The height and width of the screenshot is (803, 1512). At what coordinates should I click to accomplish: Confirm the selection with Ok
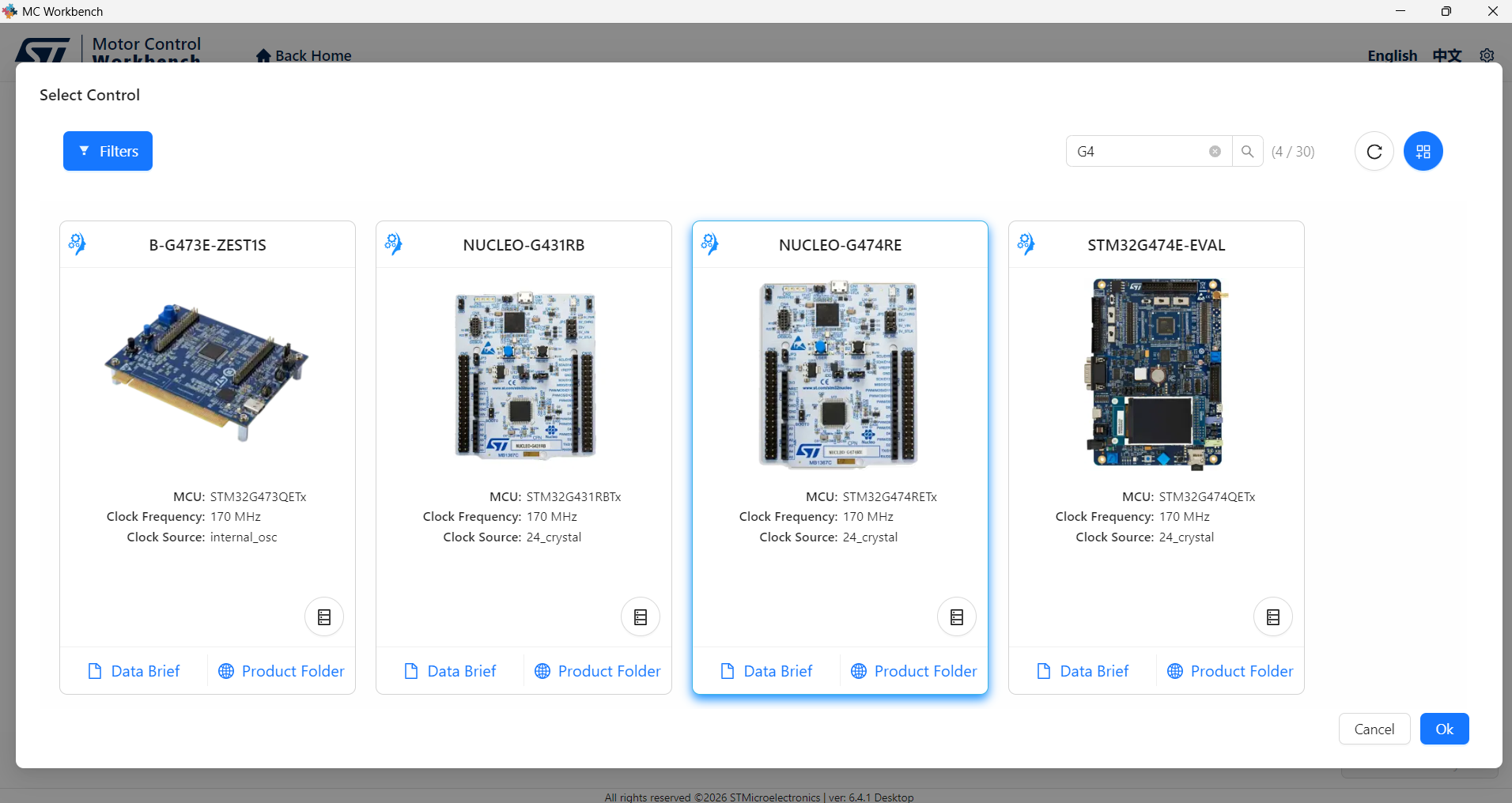point(1445,729)
